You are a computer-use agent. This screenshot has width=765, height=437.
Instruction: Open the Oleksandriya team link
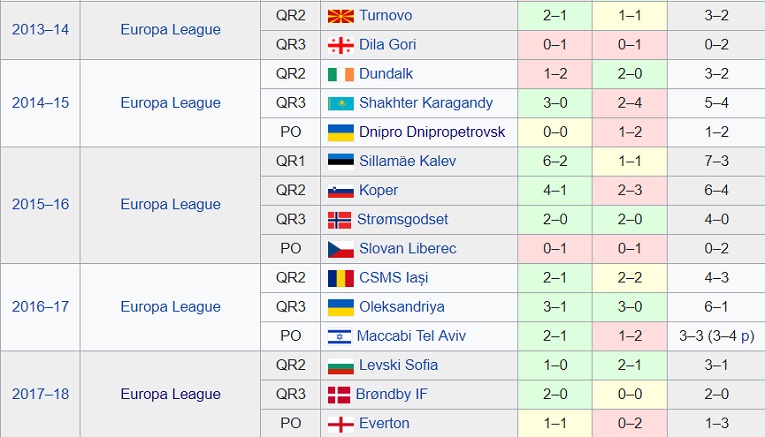coord(402,307)
